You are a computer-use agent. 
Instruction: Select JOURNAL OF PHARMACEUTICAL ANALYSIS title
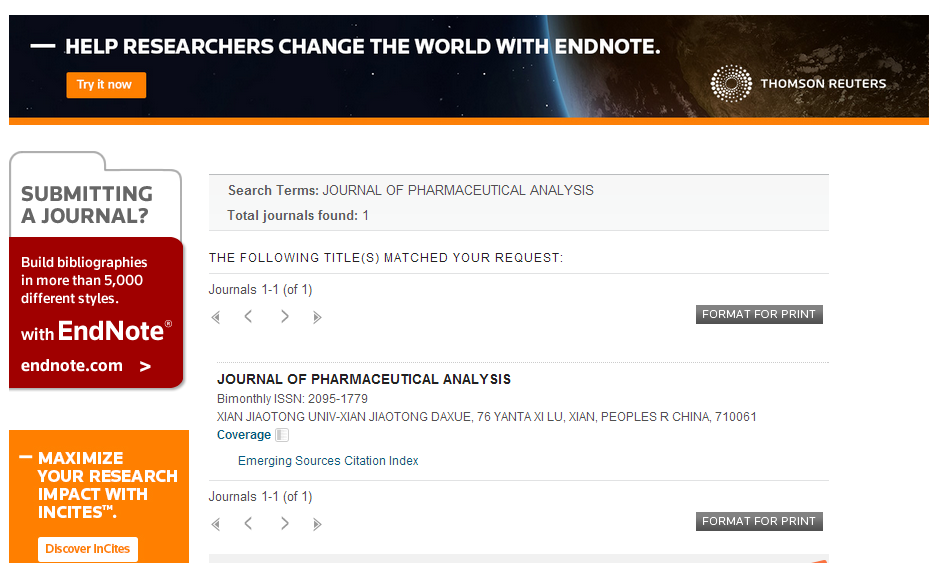click(364, 379)
